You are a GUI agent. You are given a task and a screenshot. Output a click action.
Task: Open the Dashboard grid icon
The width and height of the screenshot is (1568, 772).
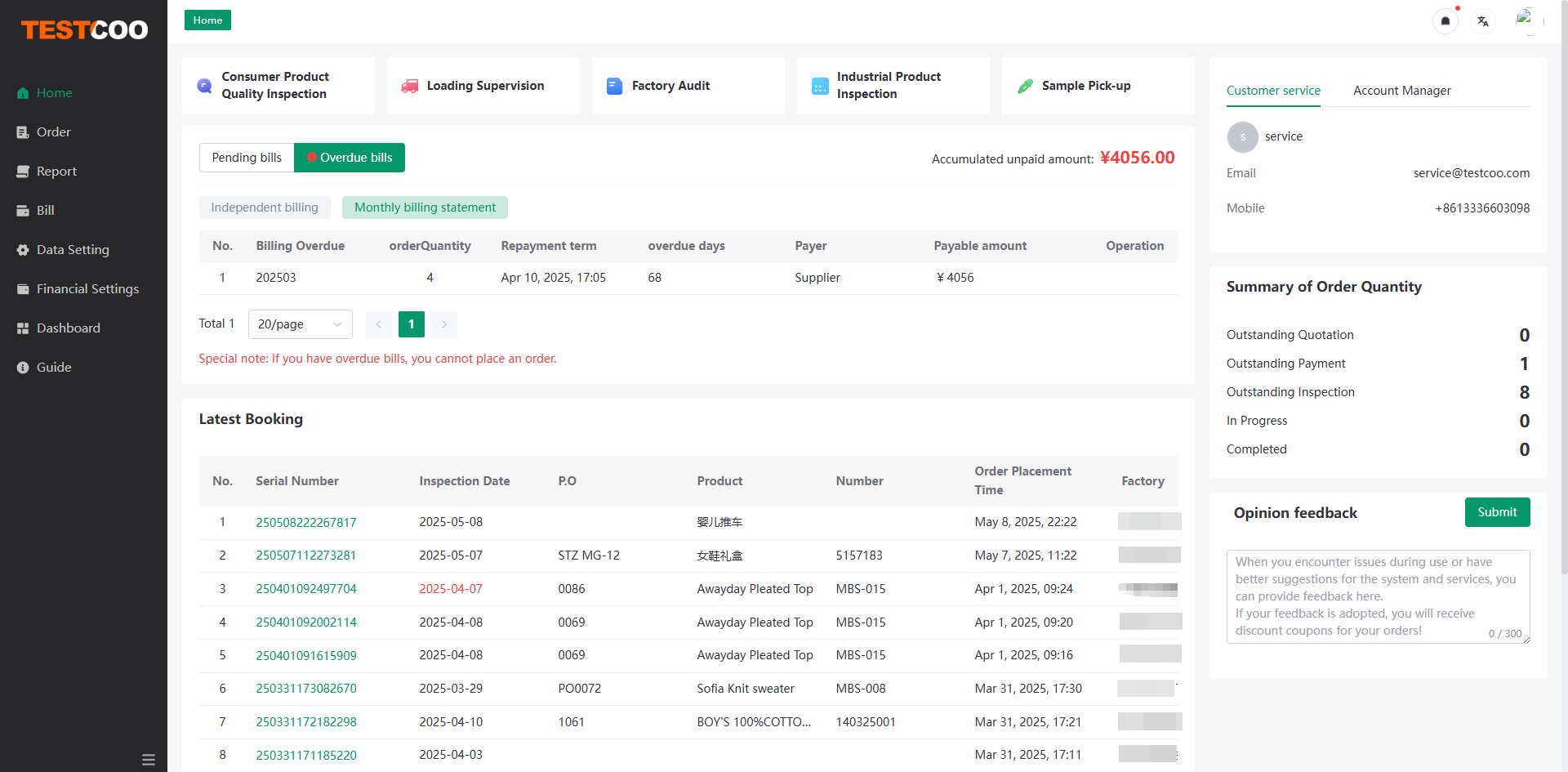(x=23, y=328)
